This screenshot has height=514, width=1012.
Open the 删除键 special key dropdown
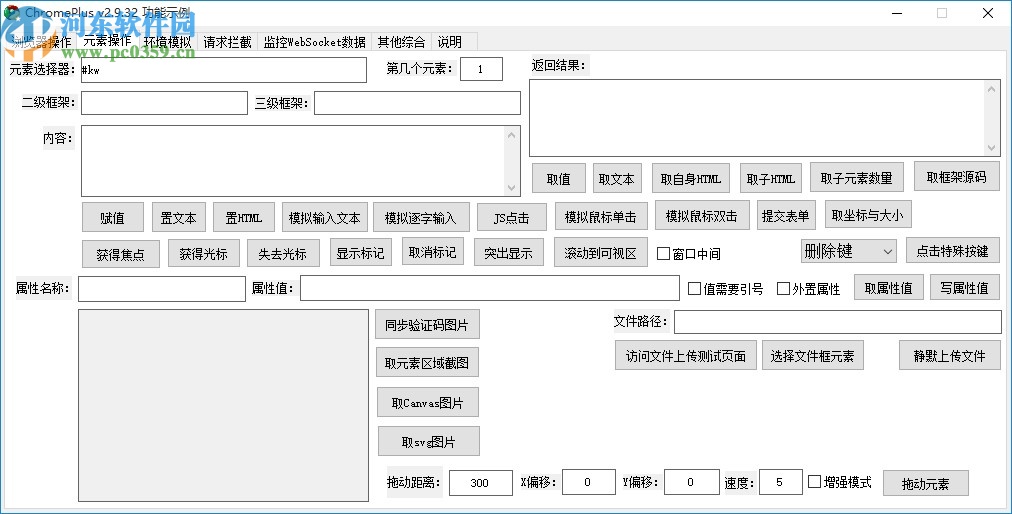pos(848,251)
